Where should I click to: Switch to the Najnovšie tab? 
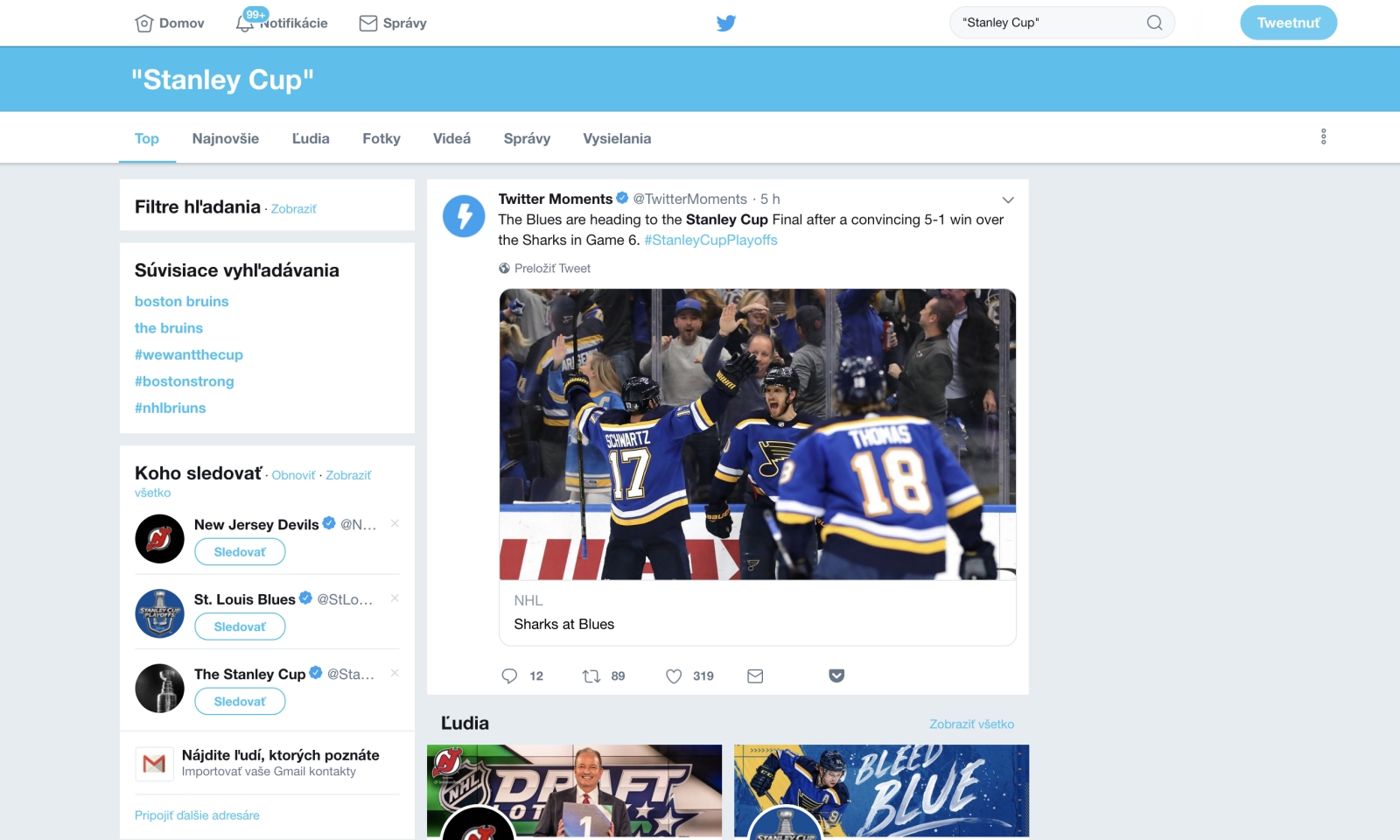click(x=226, y=138)
